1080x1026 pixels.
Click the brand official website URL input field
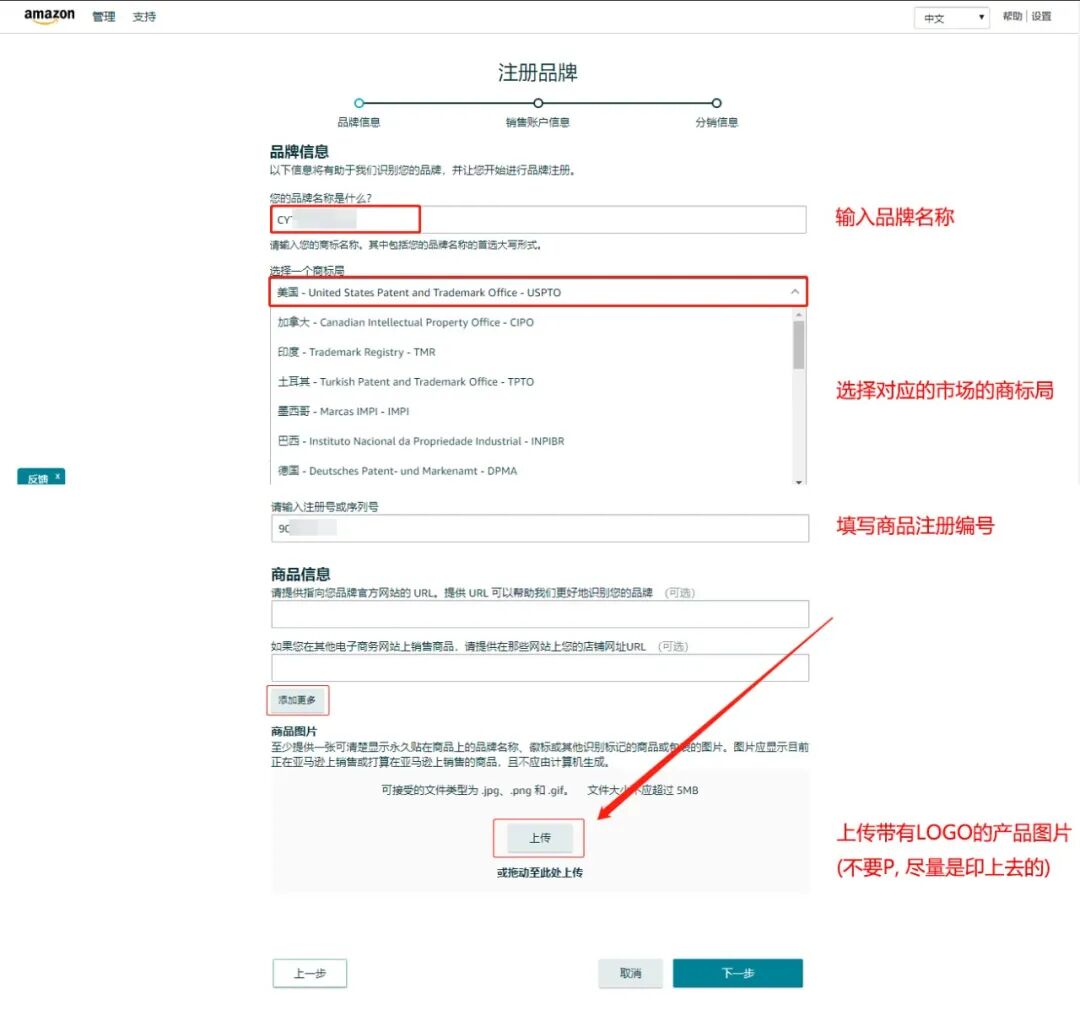point(540,613)
